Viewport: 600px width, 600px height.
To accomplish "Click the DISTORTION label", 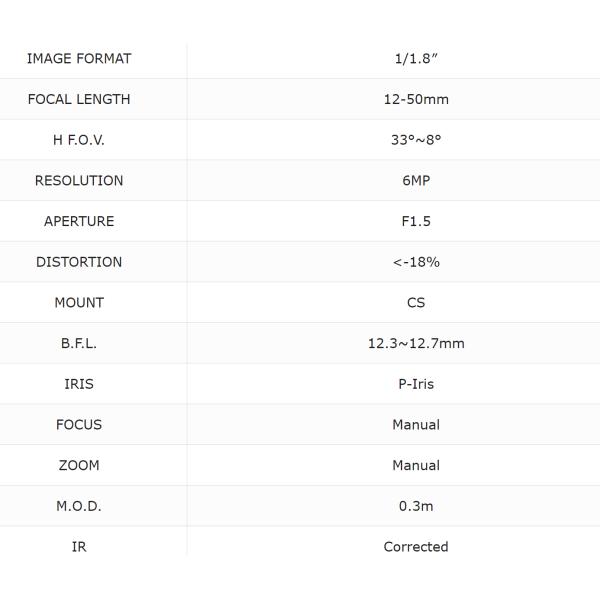I will [79, 262].
